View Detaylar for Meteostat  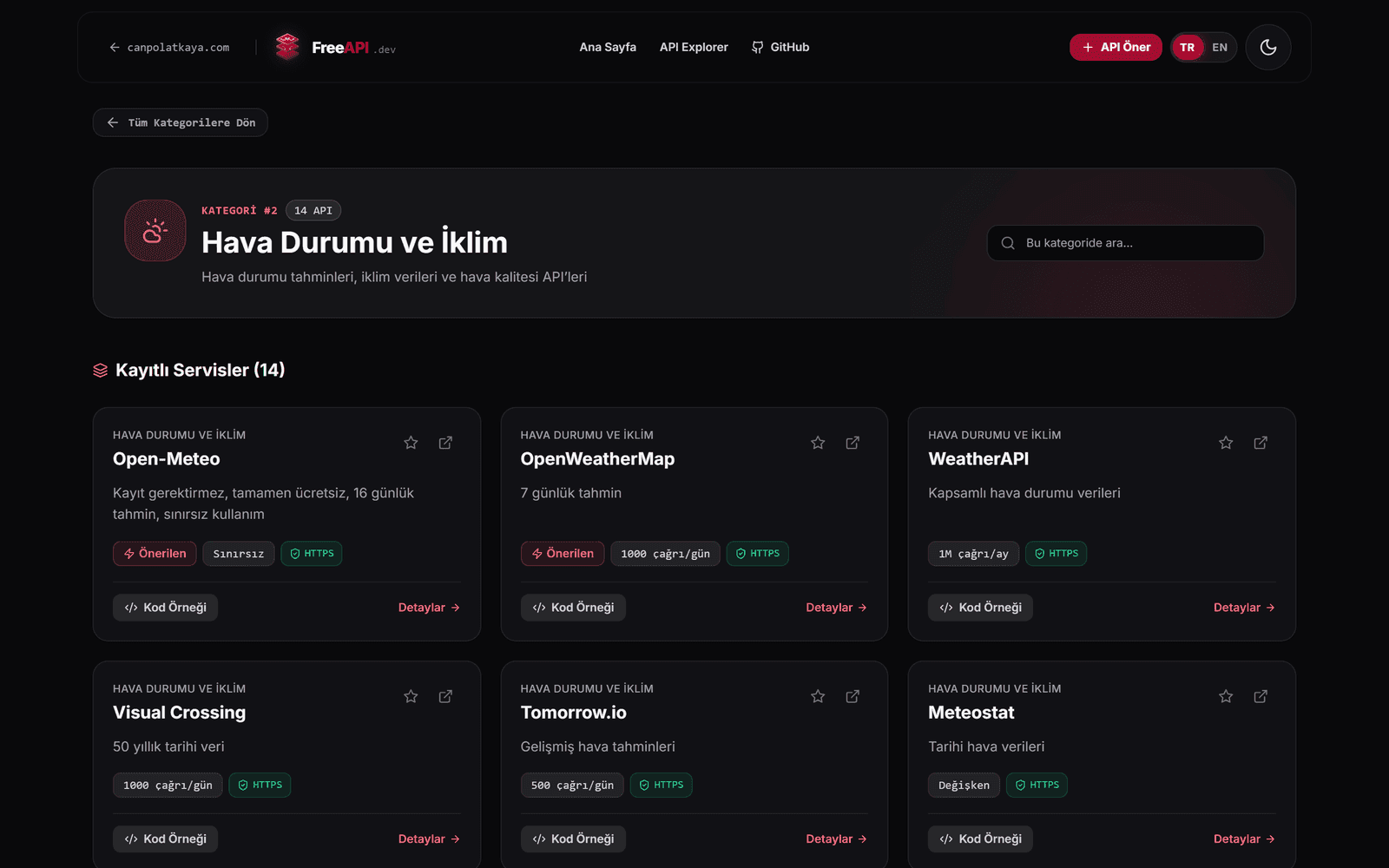click(x=1244, y=838)
